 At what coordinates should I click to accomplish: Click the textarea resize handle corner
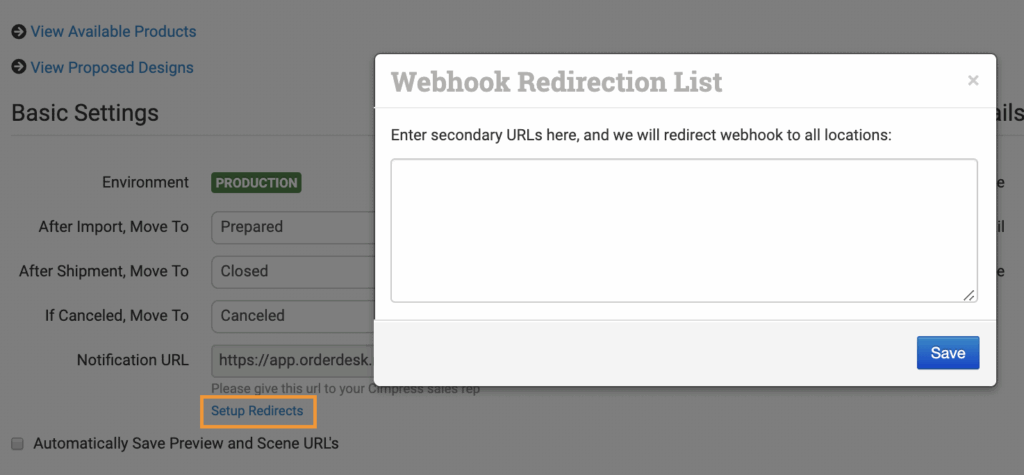pos(968,294)
